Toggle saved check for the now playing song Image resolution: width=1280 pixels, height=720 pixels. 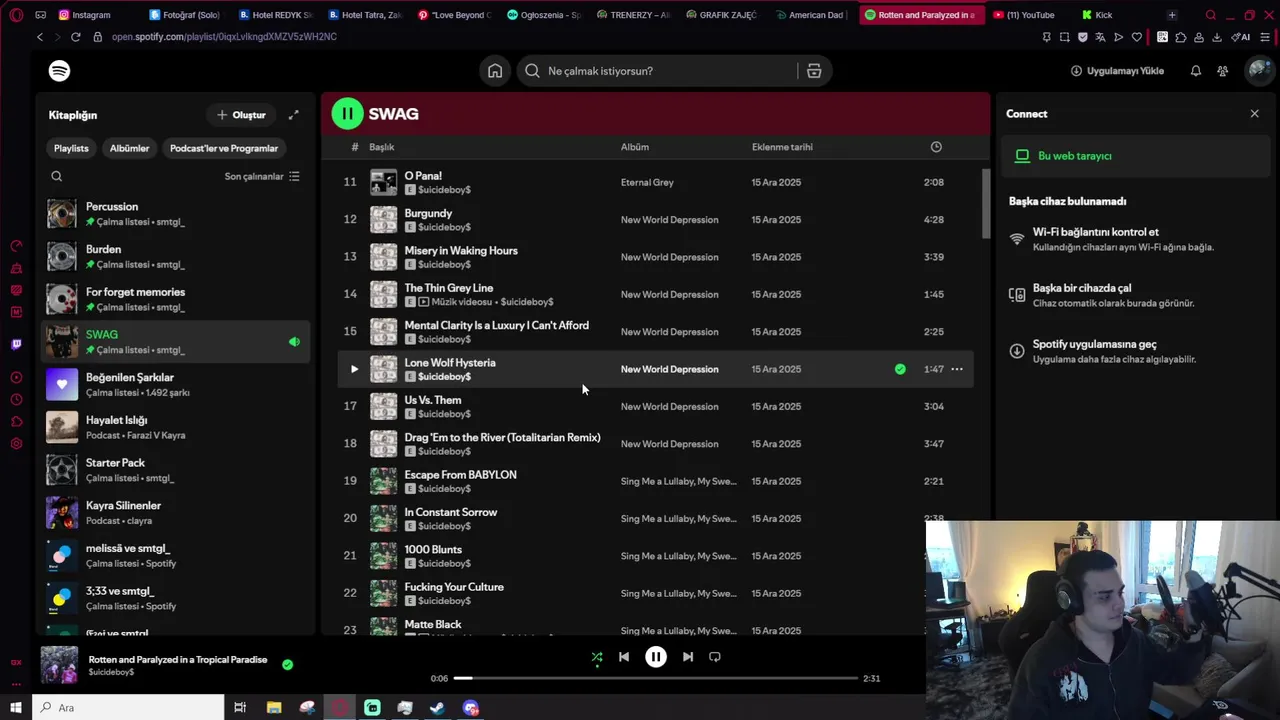pos(288,664)
